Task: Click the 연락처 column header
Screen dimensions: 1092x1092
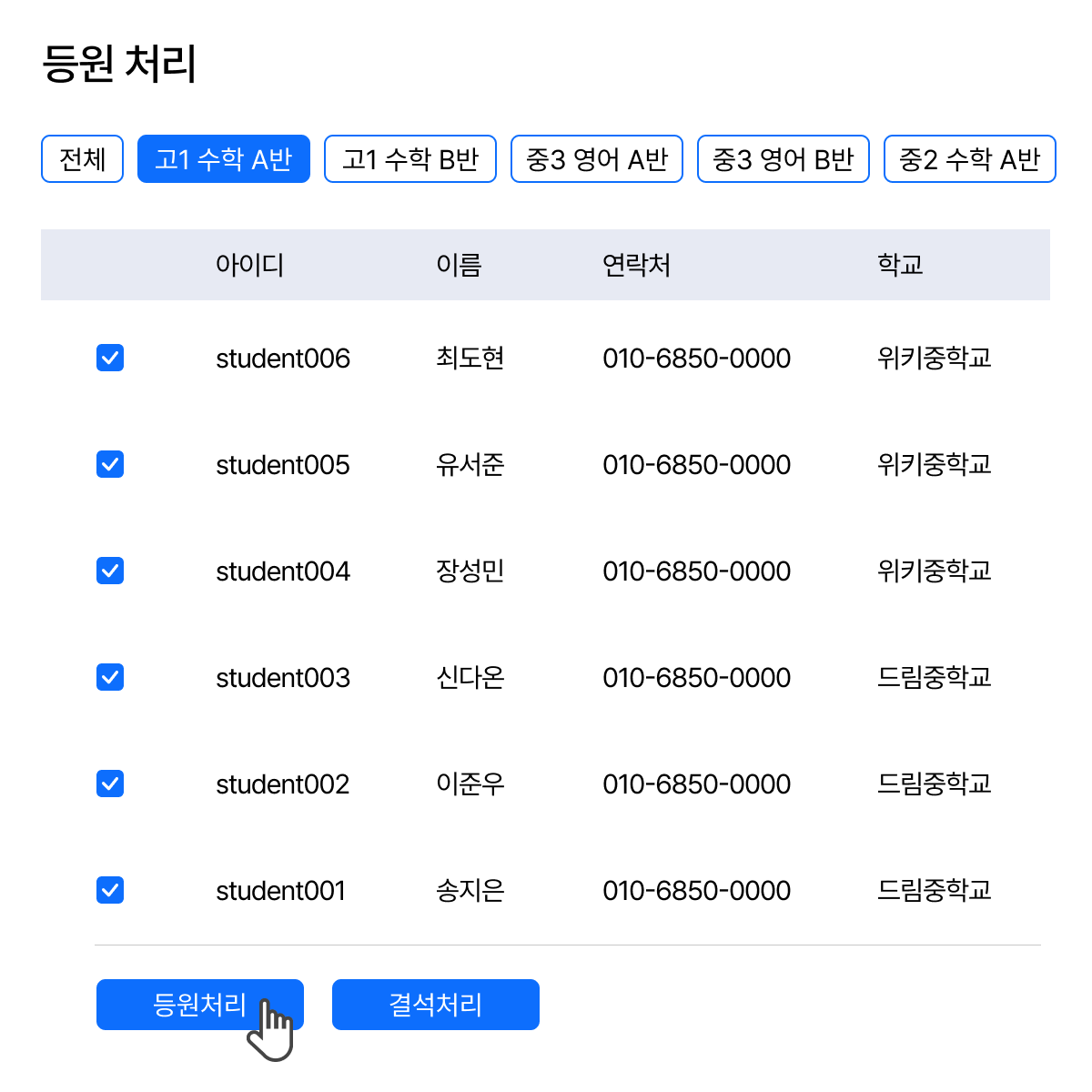Action: click(636, 265)
